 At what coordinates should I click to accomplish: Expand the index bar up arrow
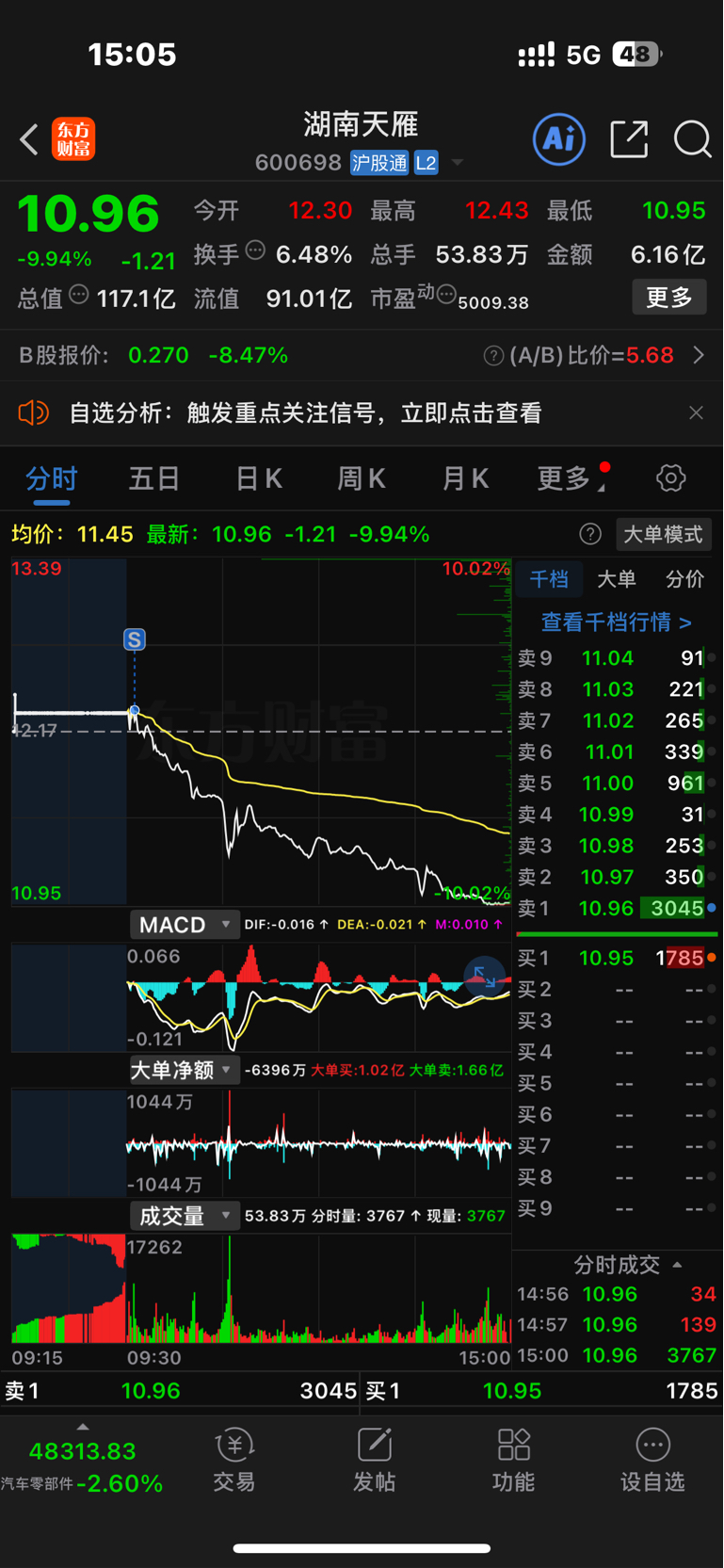(83, 1427)
